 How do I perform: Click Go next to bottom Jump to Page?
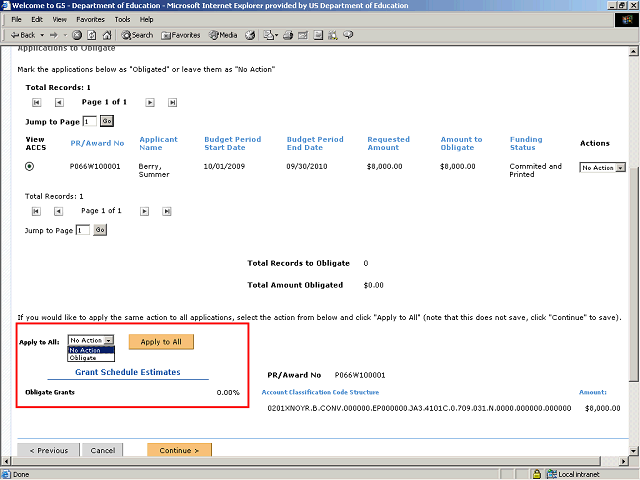(100, 230)
